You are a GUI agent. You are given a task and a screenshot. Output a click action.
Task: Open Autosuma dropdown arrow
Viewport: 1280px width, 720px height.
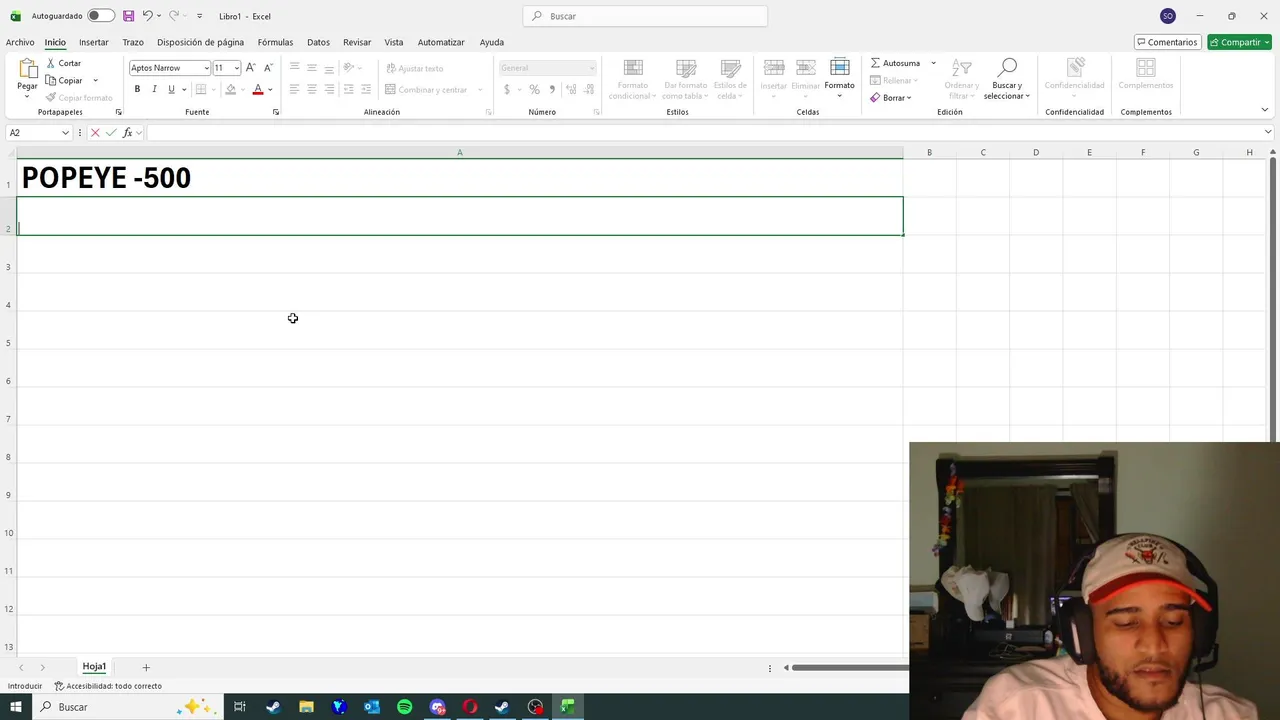tap(933, 63)
